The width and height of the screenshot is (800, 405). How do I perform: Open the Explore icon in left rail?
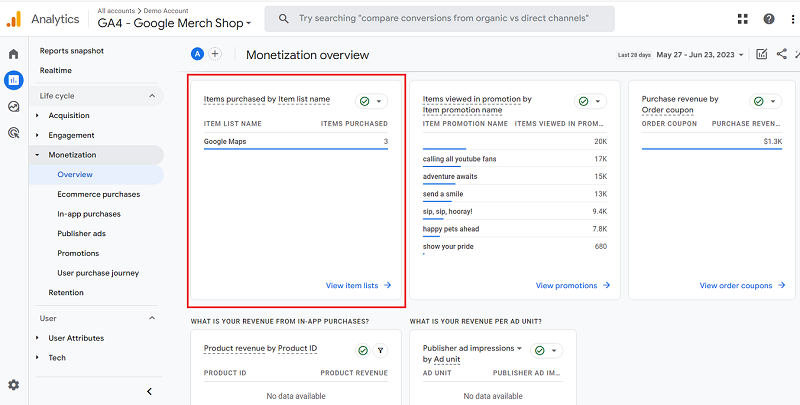(14, 106)
